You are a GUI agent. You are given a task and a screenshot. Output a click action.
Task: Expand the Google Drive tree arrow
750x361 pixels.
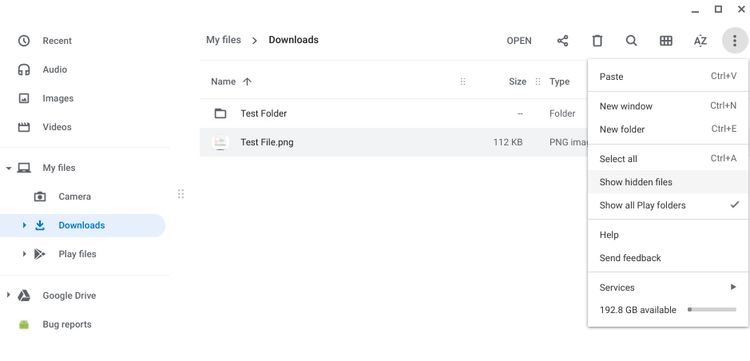click(x=8, y=295)
